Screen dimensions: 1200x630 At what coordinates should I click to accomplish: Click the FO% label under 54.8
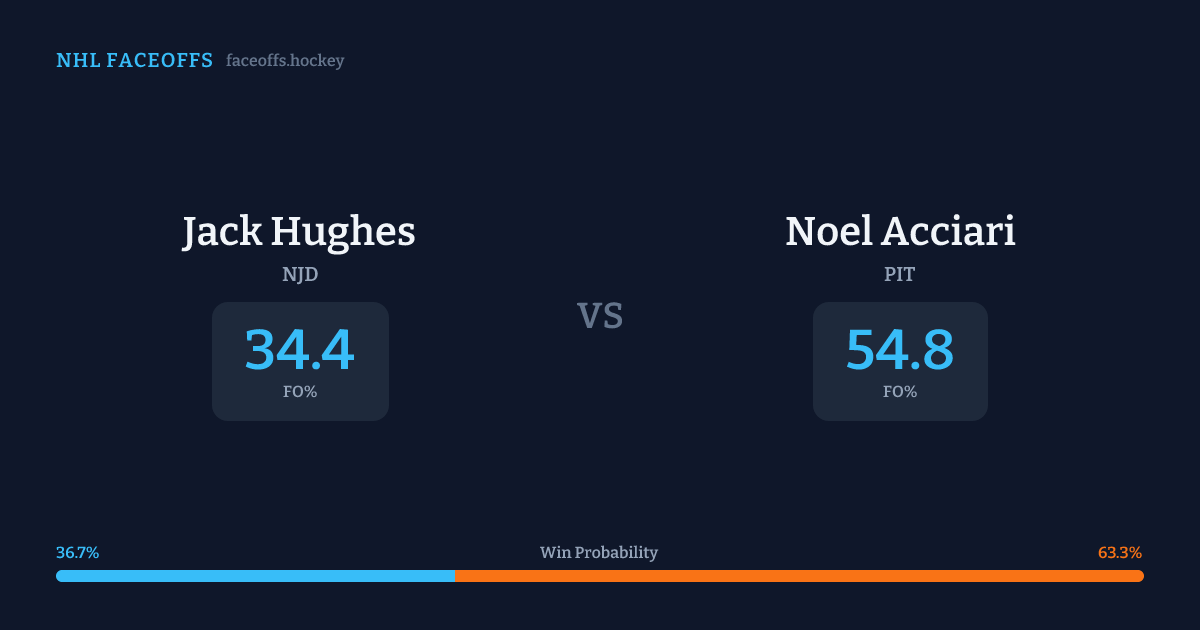[900, 392]
